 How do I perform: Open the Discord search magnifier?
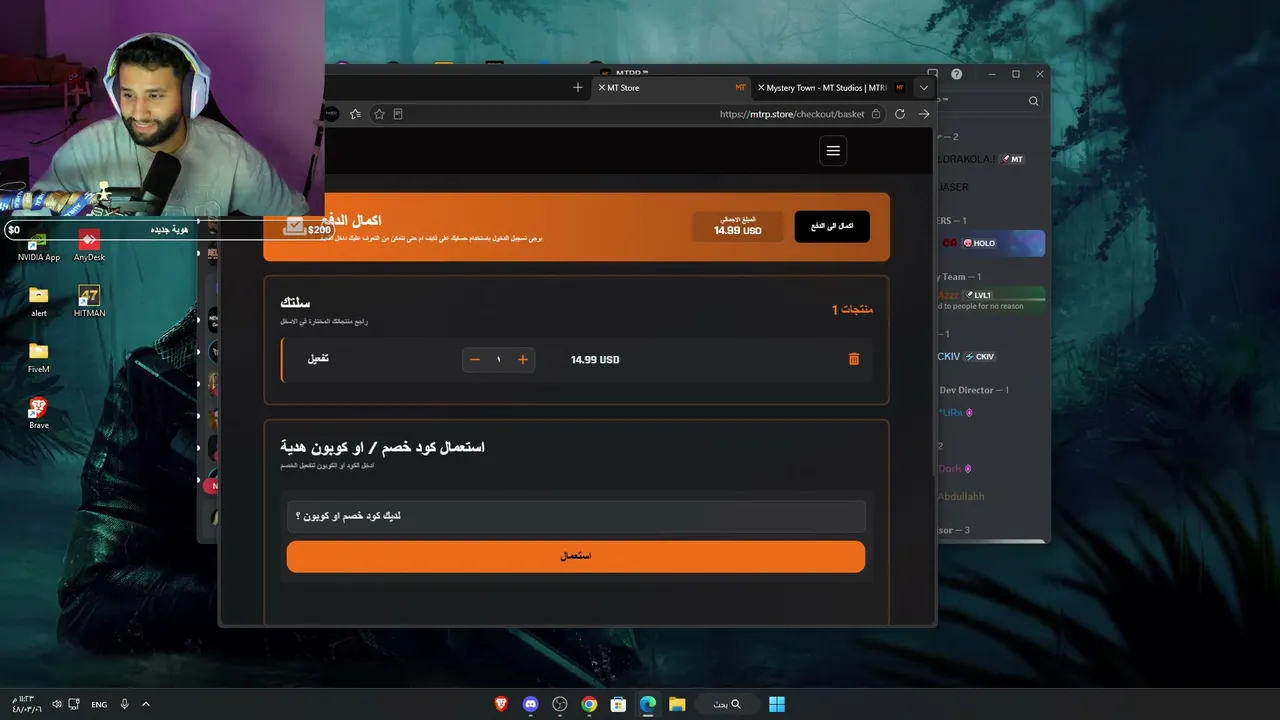tap(1034, 101)
